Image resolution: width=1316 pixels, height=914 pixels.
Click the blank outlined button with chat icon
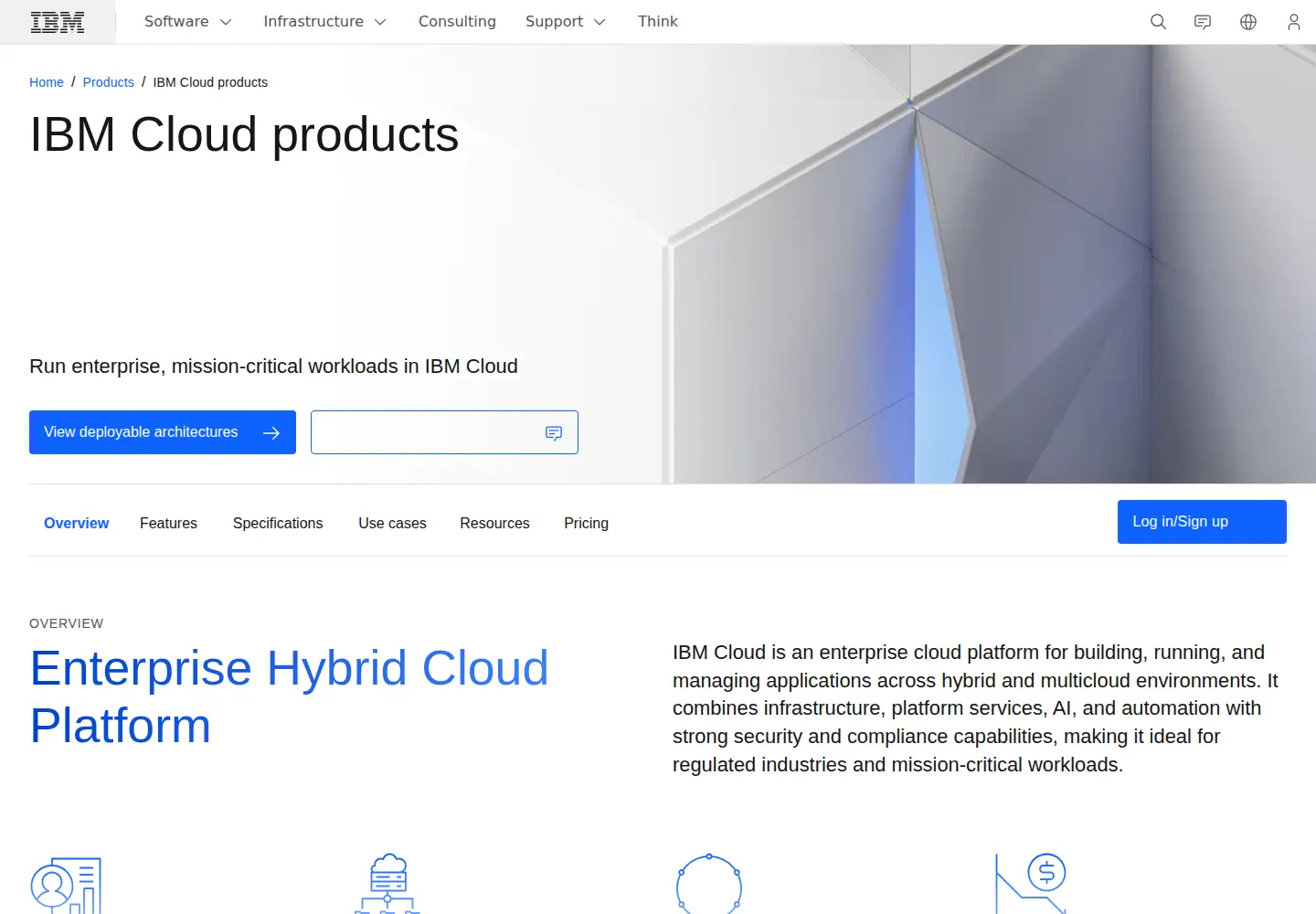tap(444, 432)
